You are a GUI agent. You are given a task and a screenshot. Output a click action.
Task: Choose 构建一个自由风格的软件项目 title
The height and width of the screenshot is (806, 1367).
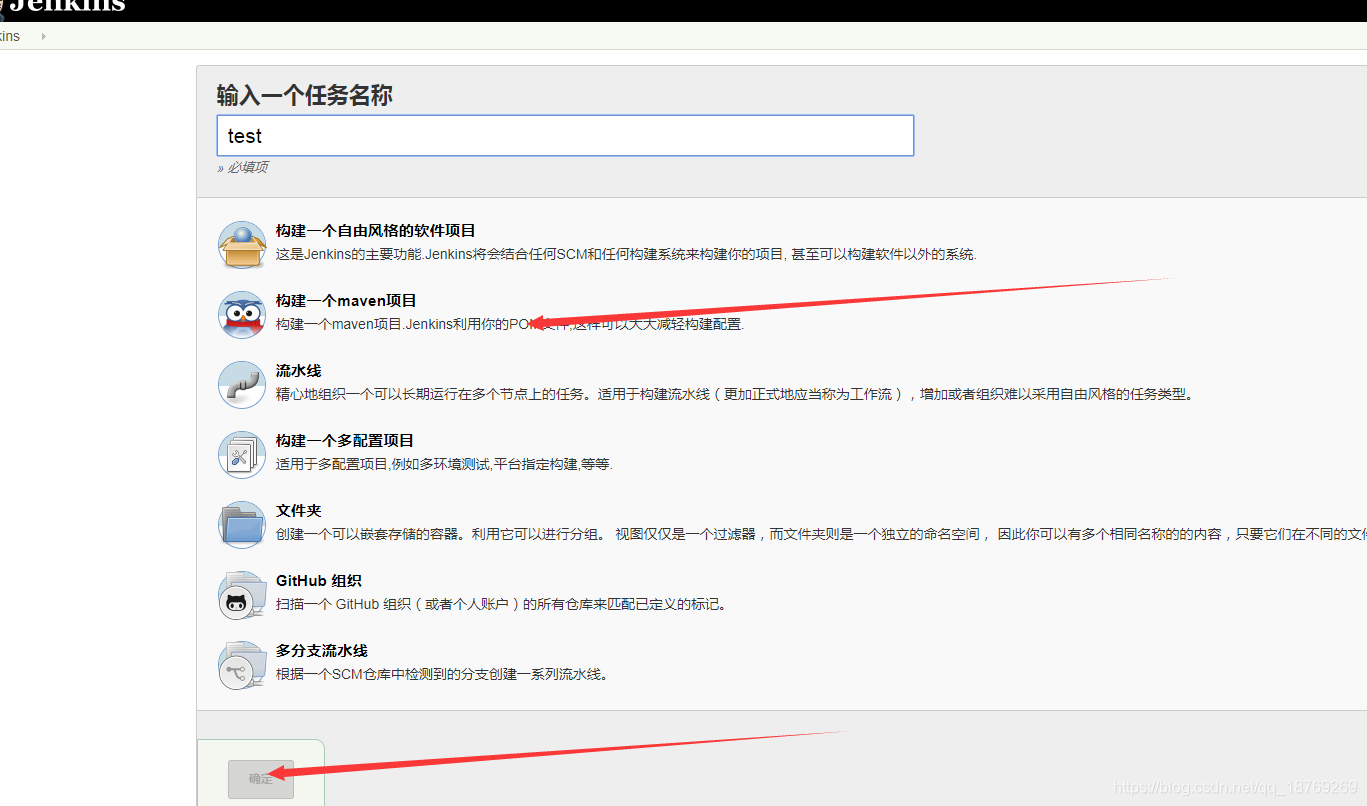376,231
